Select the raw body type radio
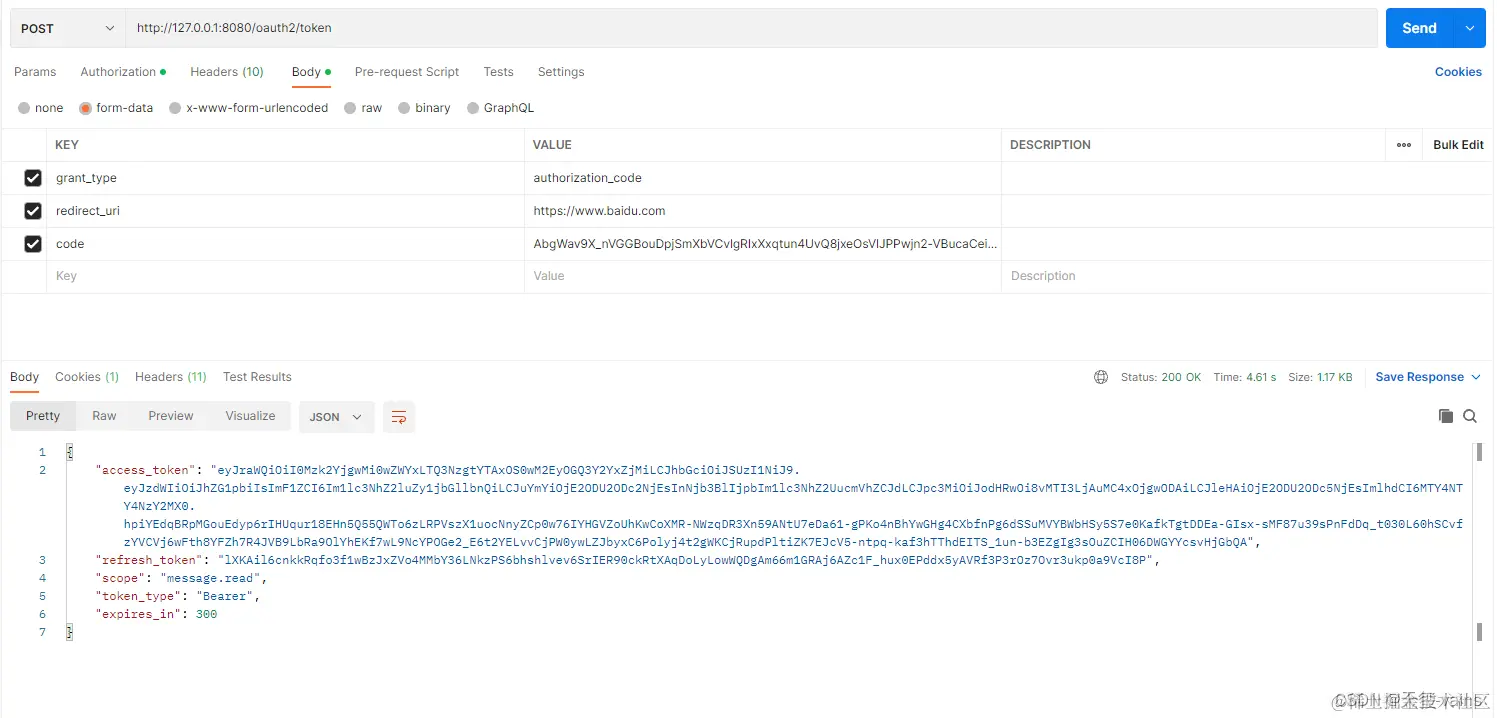The image size is (1497, 718). (350, 108)
